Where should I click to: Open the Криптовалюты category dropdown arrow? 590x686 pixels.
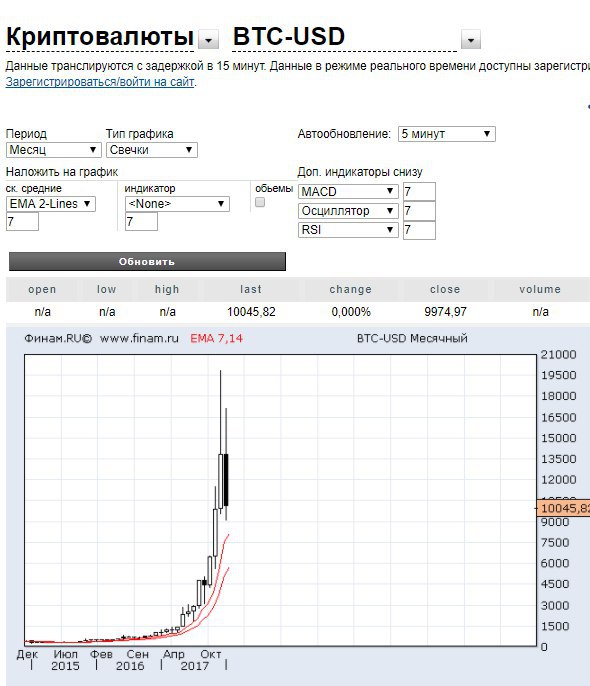(209, 40)
